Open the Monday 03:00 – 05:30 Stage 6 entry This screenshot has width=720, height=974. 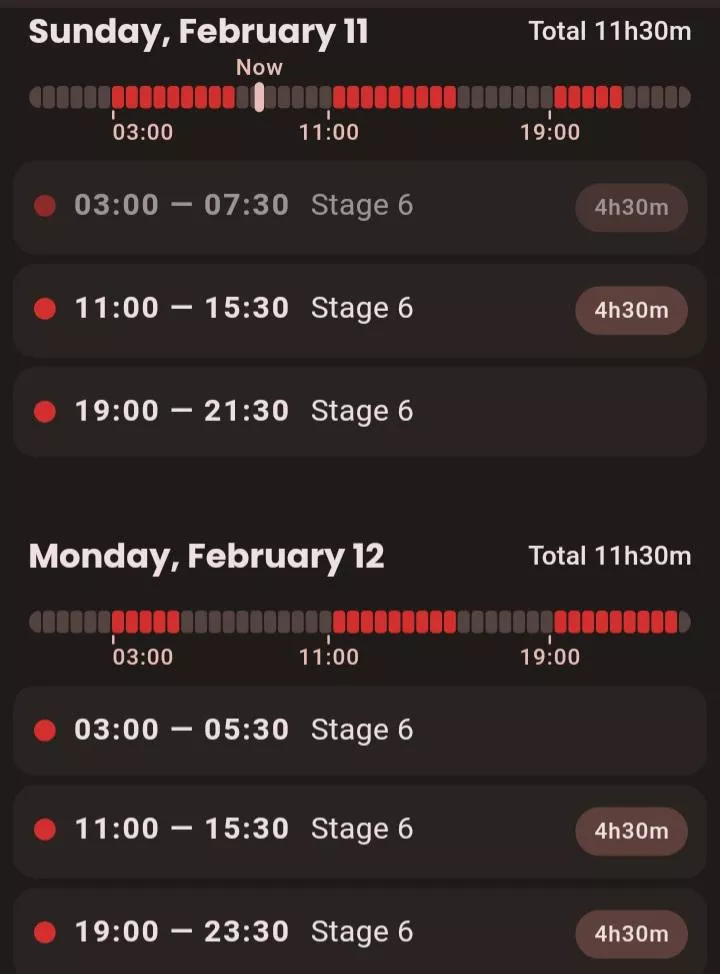tap(360, 731)
